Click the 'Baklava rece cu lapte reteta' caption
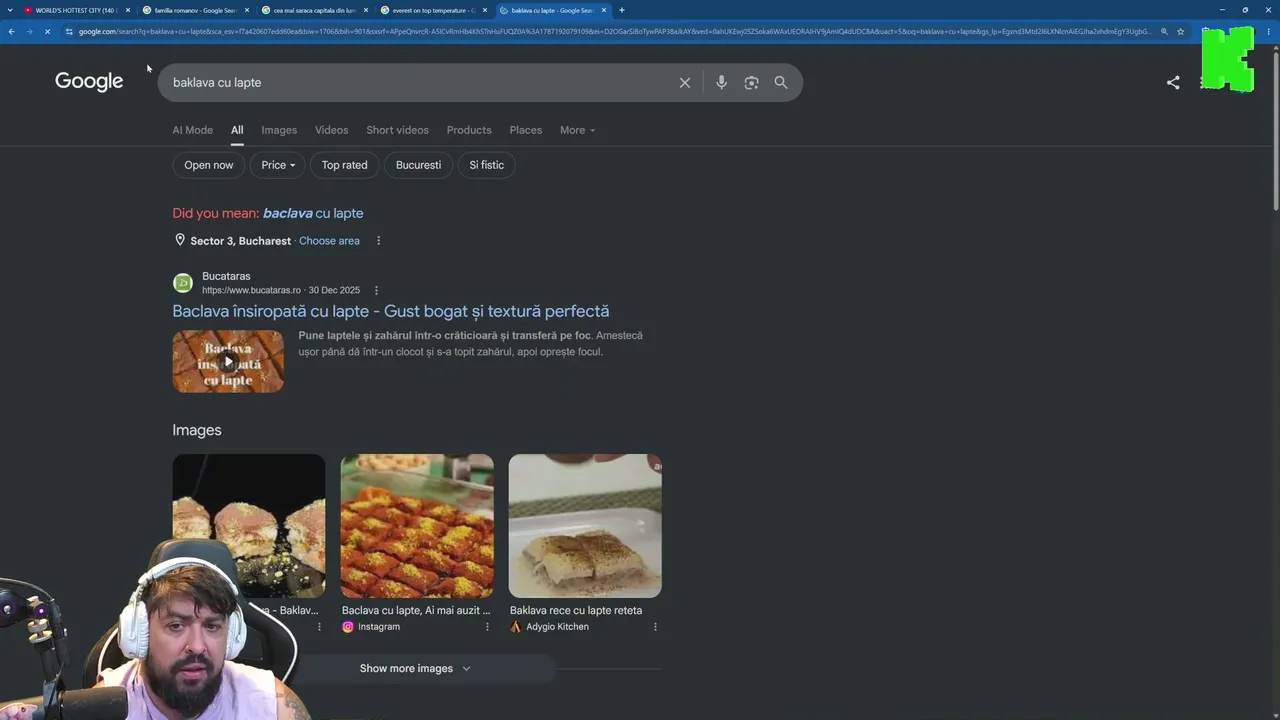The image size is (1280, 720). click(576, 610)
